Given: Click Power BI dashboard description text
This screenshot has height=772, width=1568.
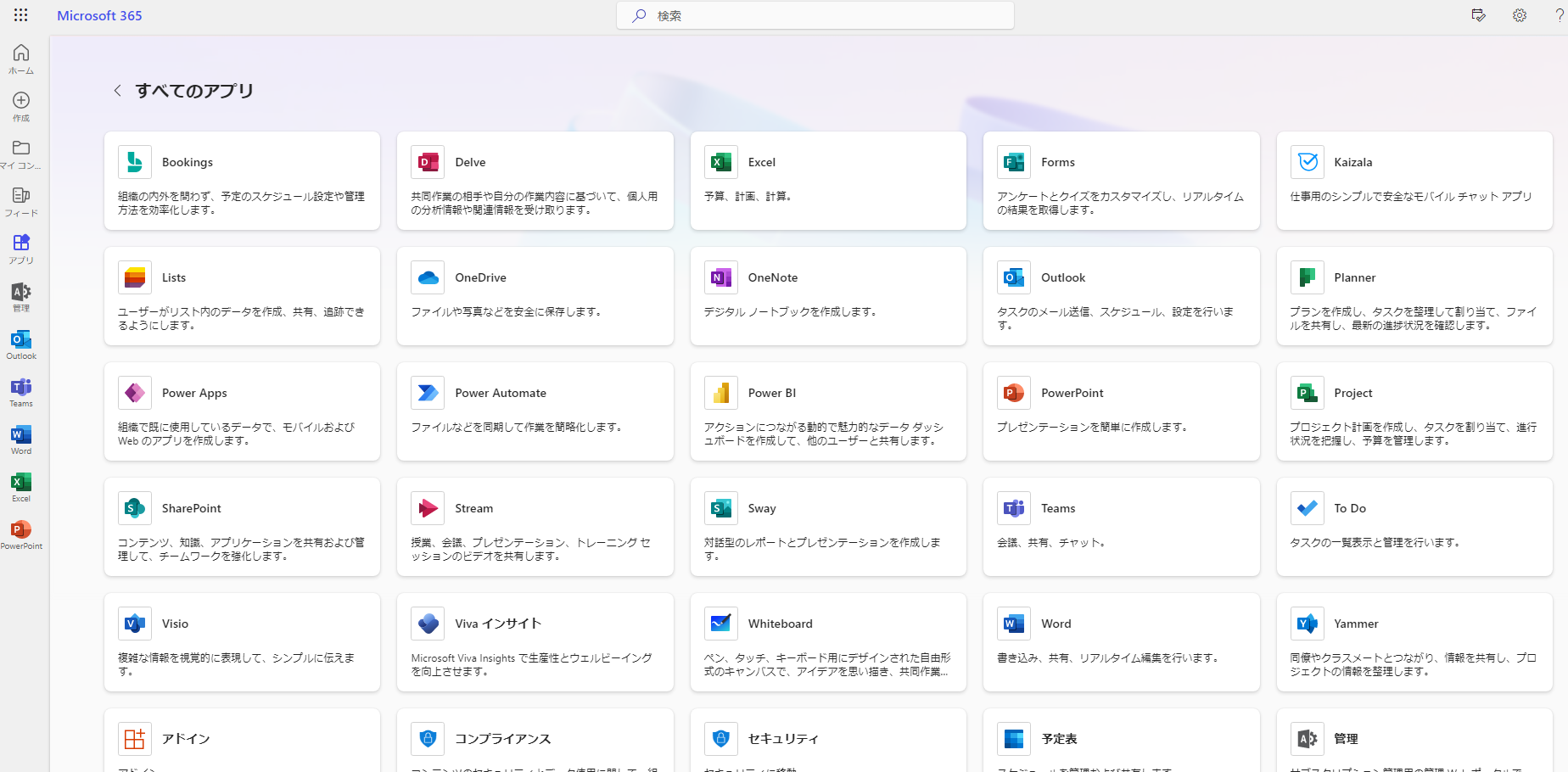Looking at the screenshot, I should (x=823, y=434).
